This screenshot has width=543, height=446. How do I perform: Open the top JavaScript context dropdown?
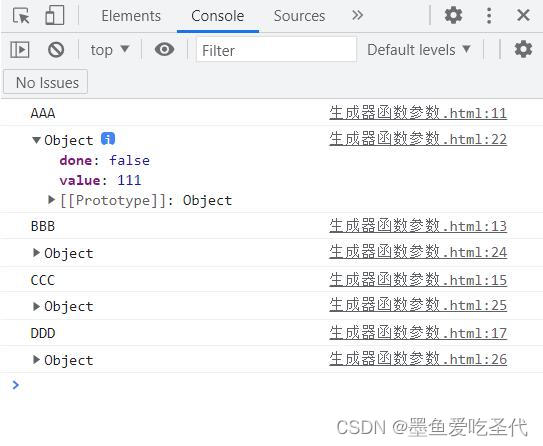[x=109, y=50]
